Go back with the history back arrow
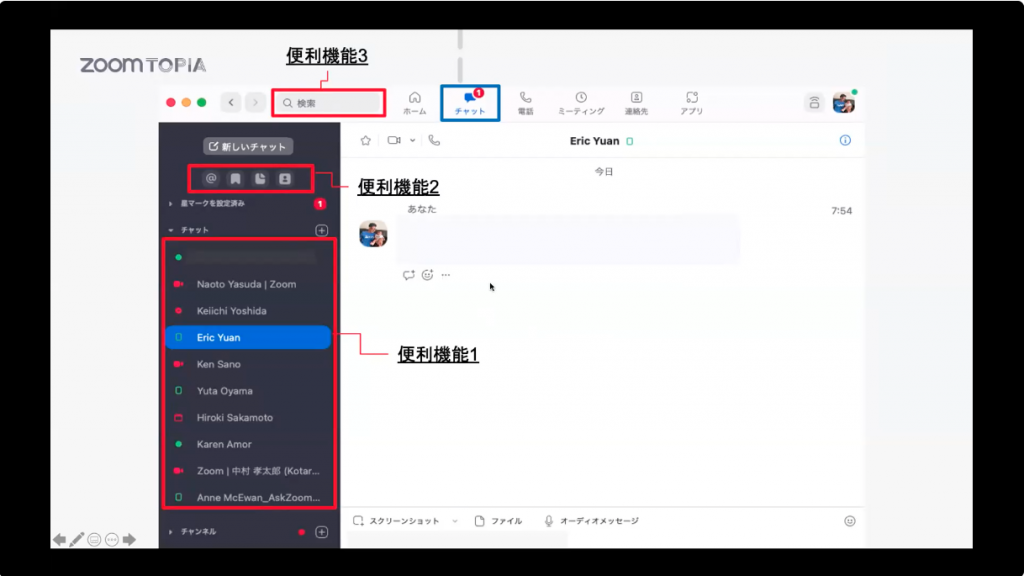Screen dimensions: 1024x576 click(x=231, y=103)
